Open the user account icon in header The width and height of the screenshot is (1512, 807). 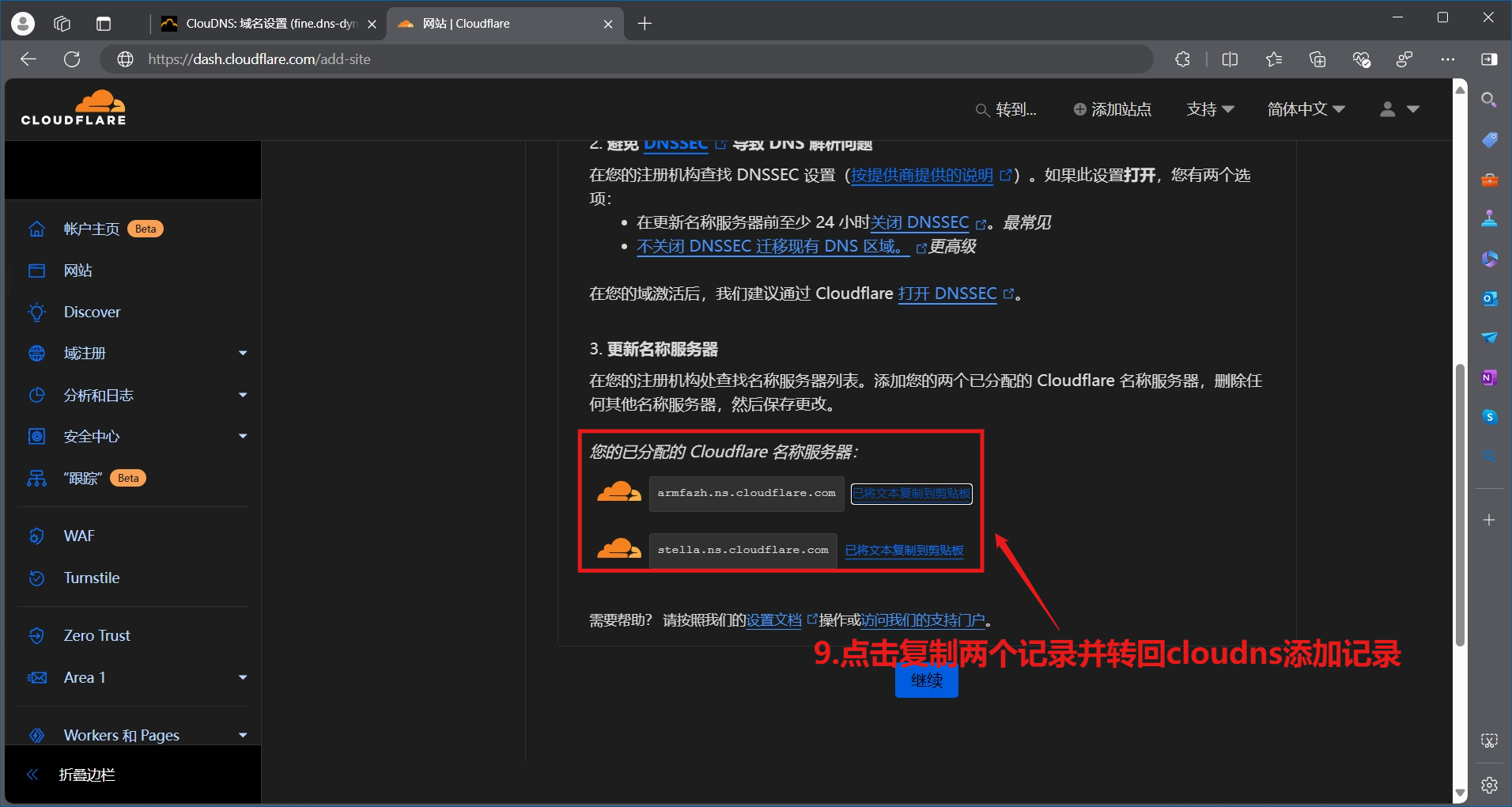coord(1387,109)
